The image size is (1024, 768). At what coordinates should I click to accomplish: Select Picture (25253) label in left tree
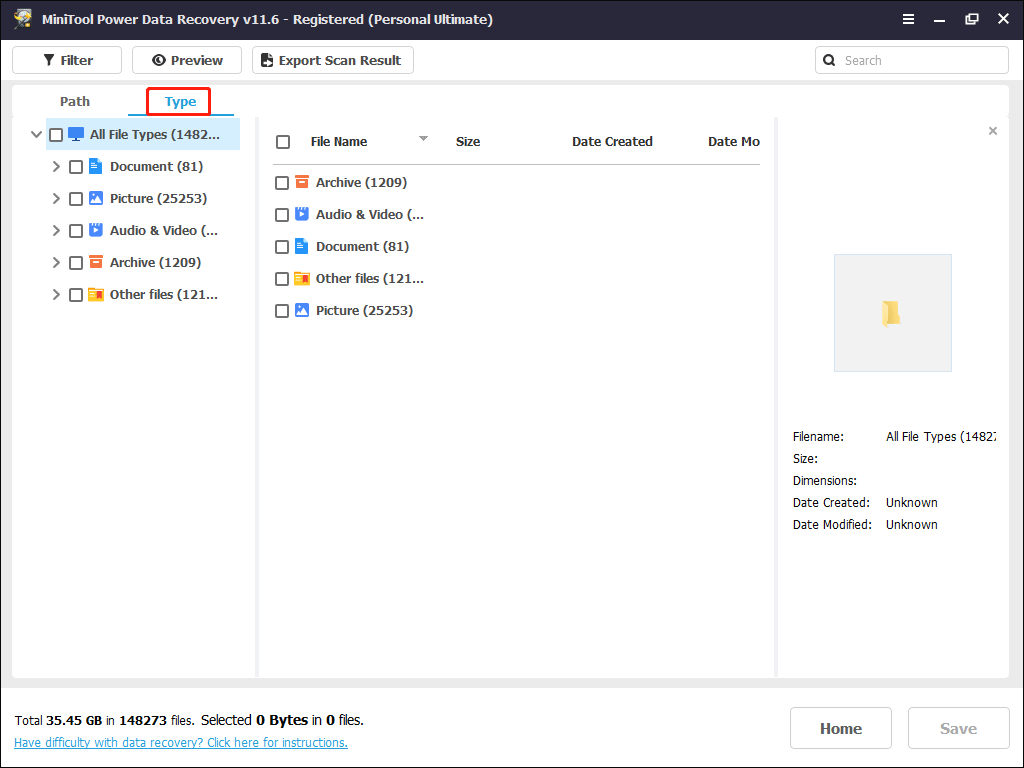point(159,199)
